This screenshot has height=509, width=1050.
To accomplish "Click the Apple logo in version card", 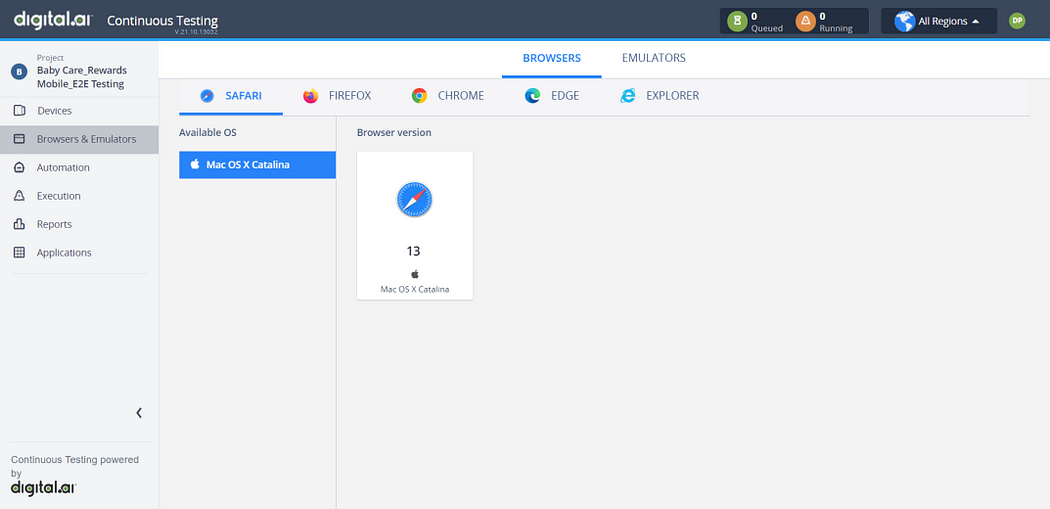I will coord(415,274).
